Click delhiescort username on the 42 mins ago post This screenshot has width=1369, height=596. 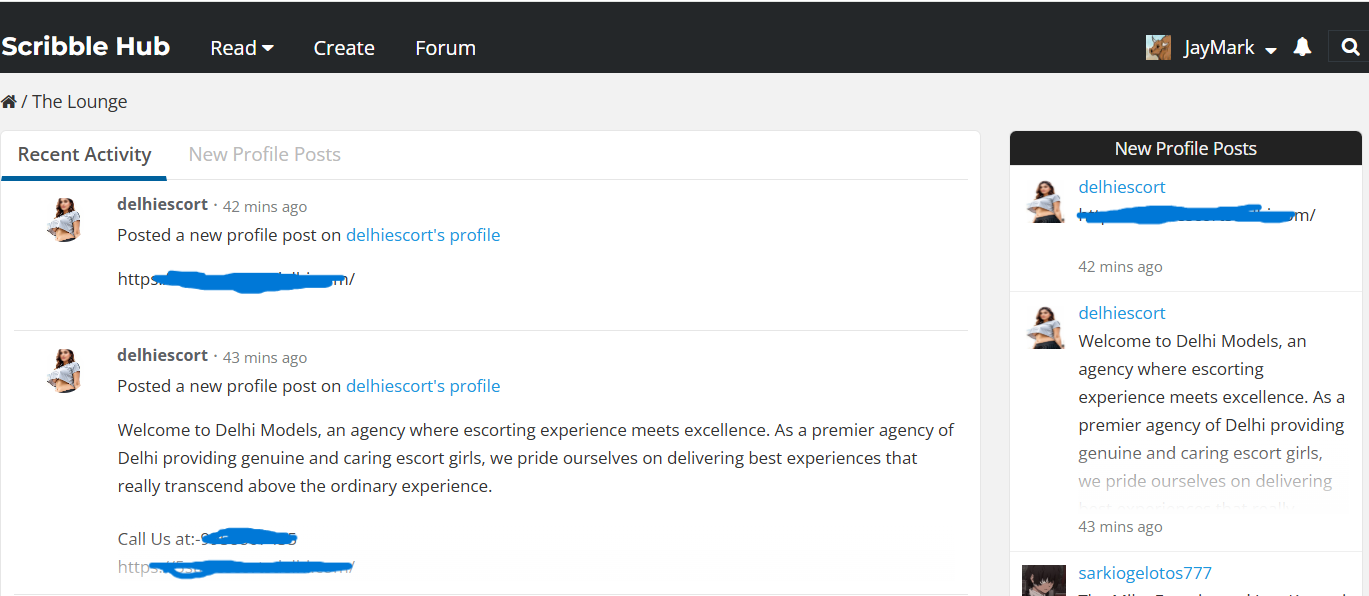coord(162,205)
